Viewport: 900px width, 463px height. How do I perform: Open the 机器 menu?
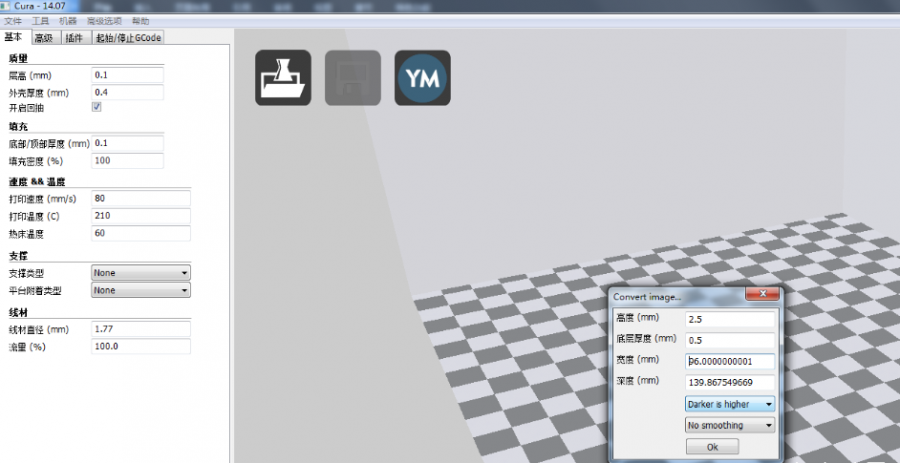(x=68, y=21)
